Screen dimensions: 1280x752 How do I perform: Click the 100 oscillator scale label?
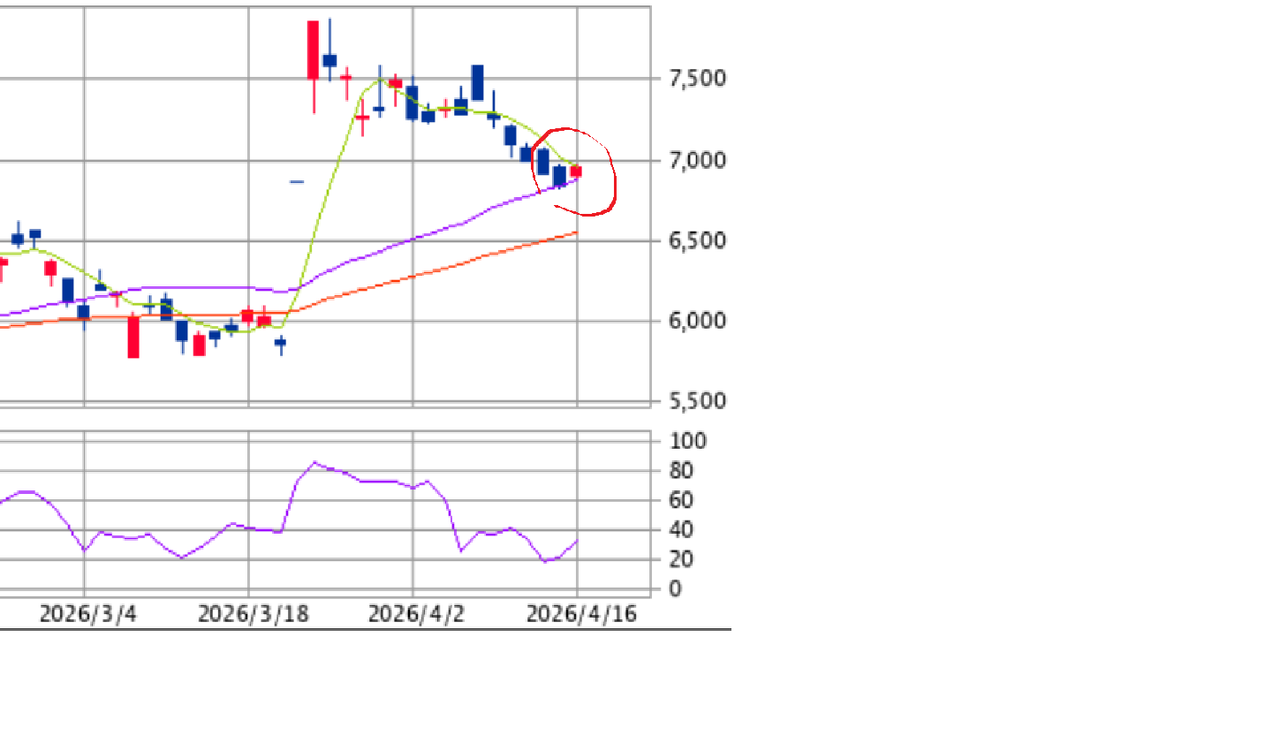pos(687,441)
